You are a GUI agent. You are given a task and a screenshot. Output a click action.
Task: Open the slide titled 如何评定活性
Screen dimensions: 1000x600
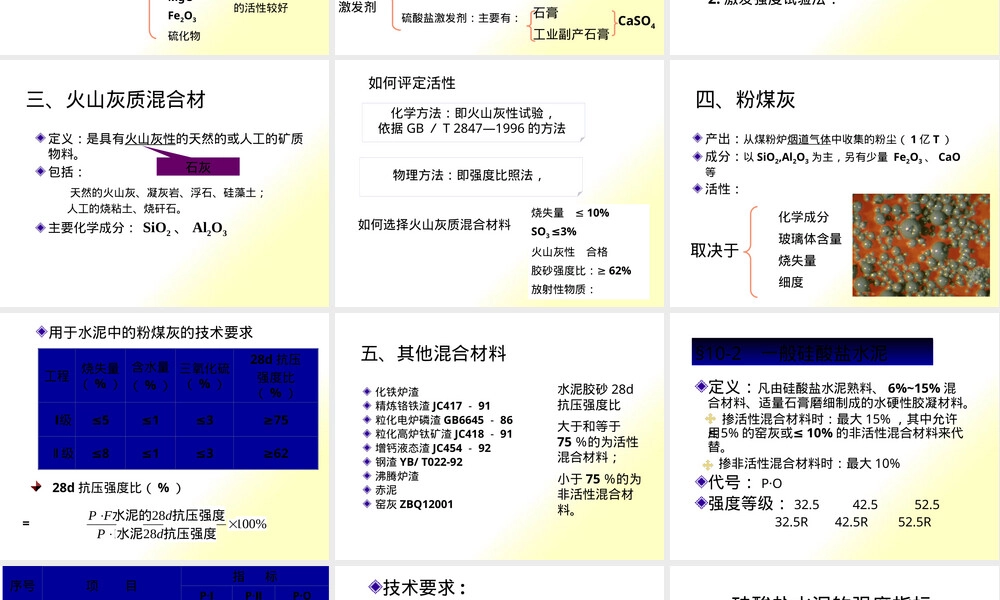(499, 184)
